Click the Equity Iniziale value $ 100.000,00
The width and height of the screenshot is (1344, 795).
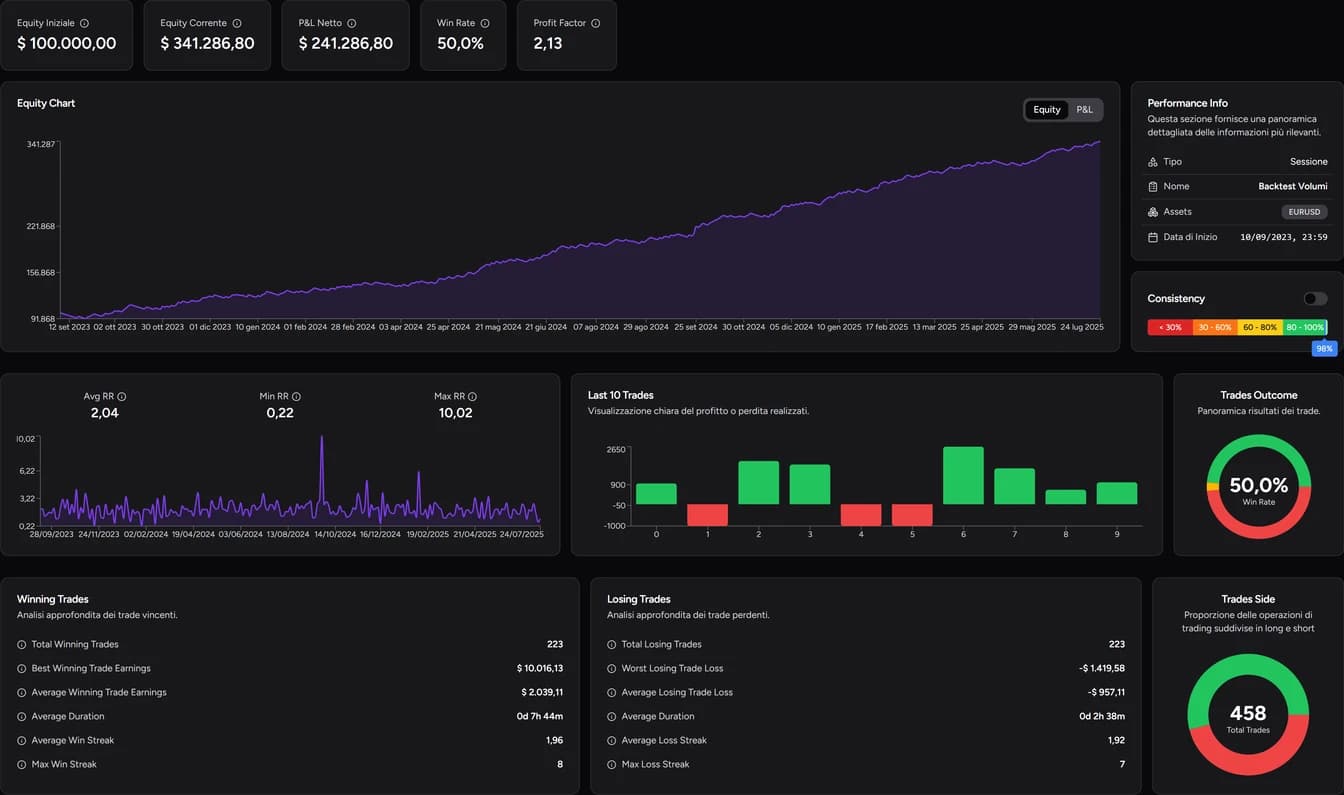pos(67,44)
